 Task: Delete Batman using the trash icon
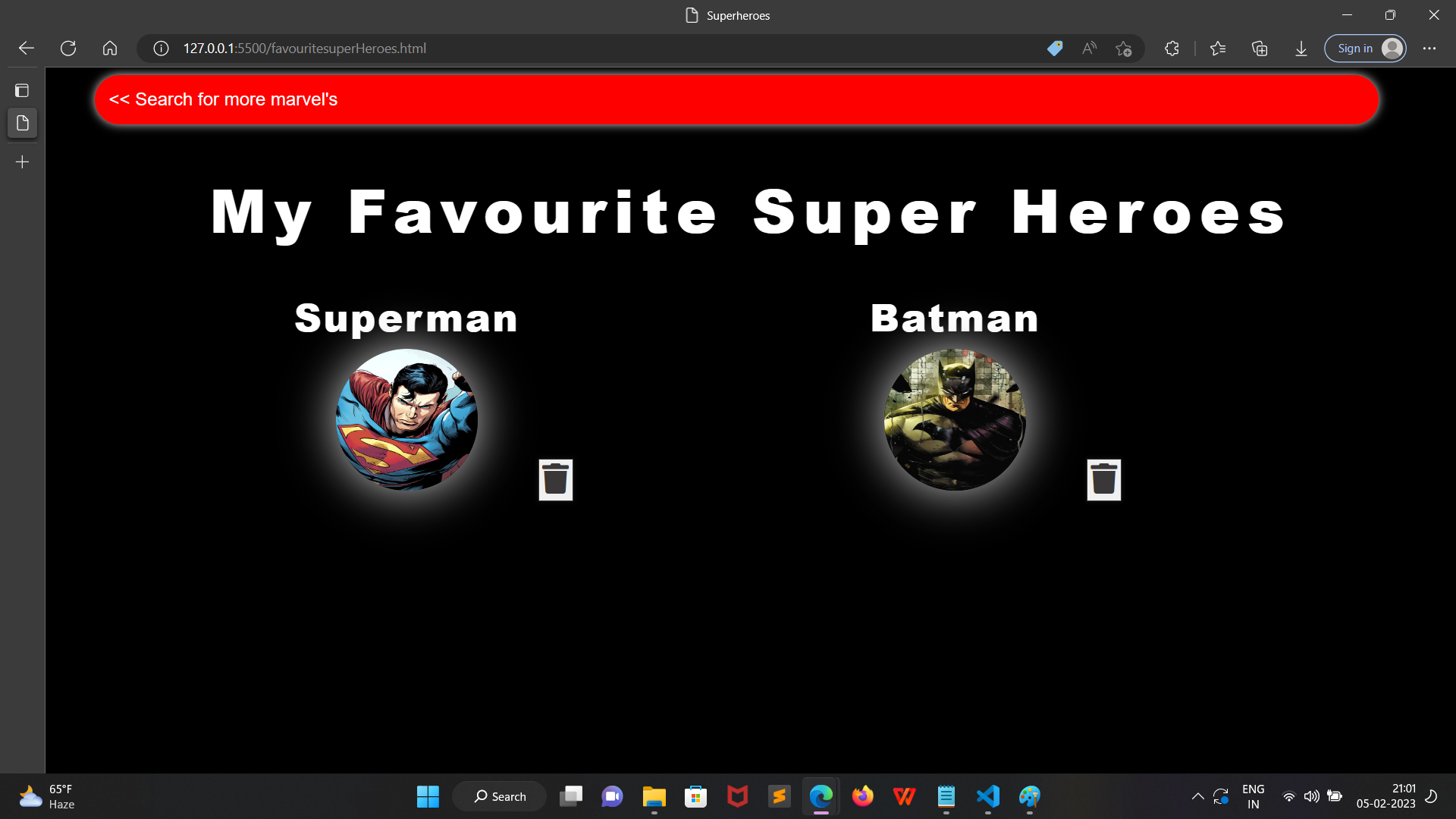(x=1104, y=479)
